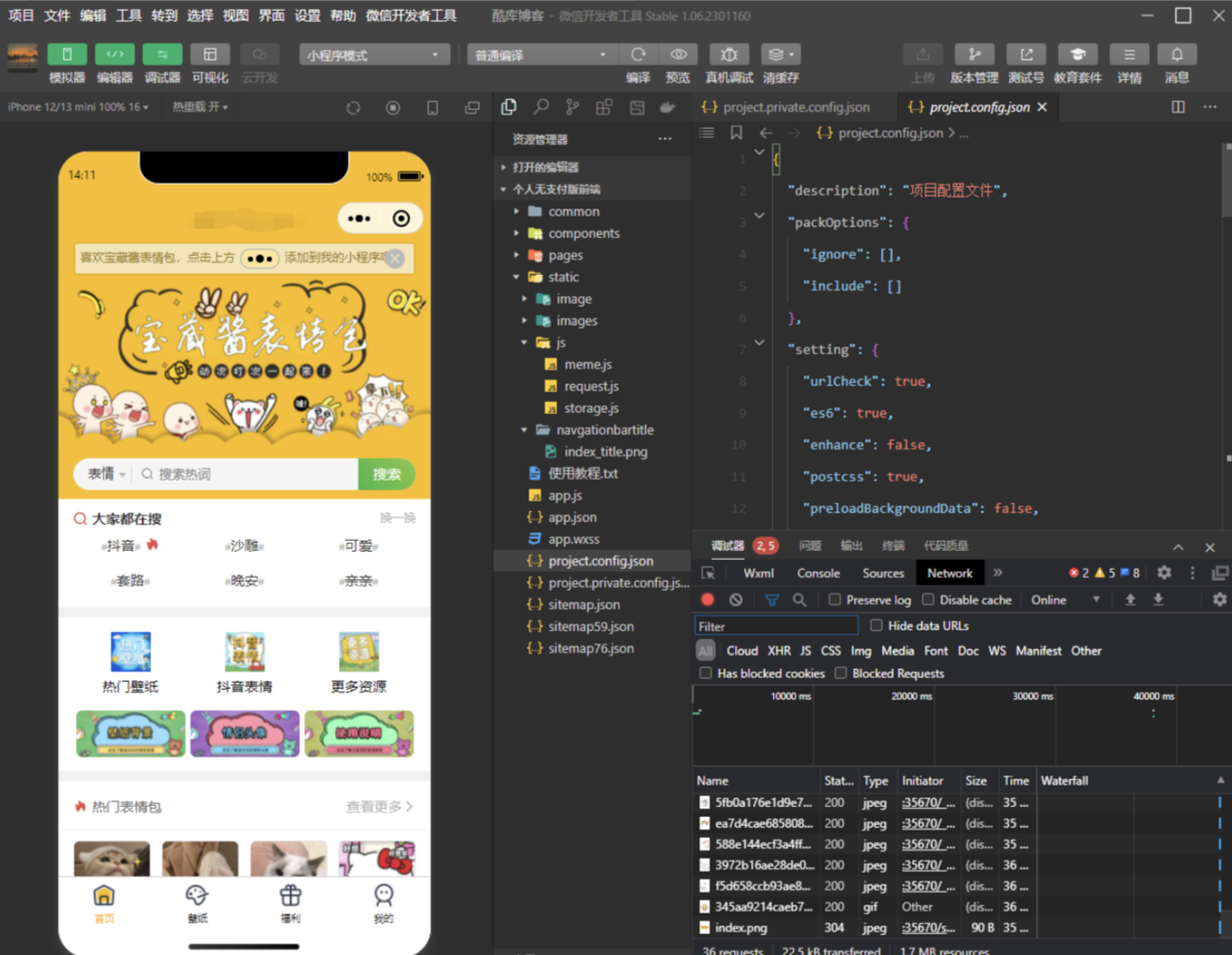Screen dimensions: 1232x955
Task: Open the Test account (测试号) button
Action: (1026, 55)
